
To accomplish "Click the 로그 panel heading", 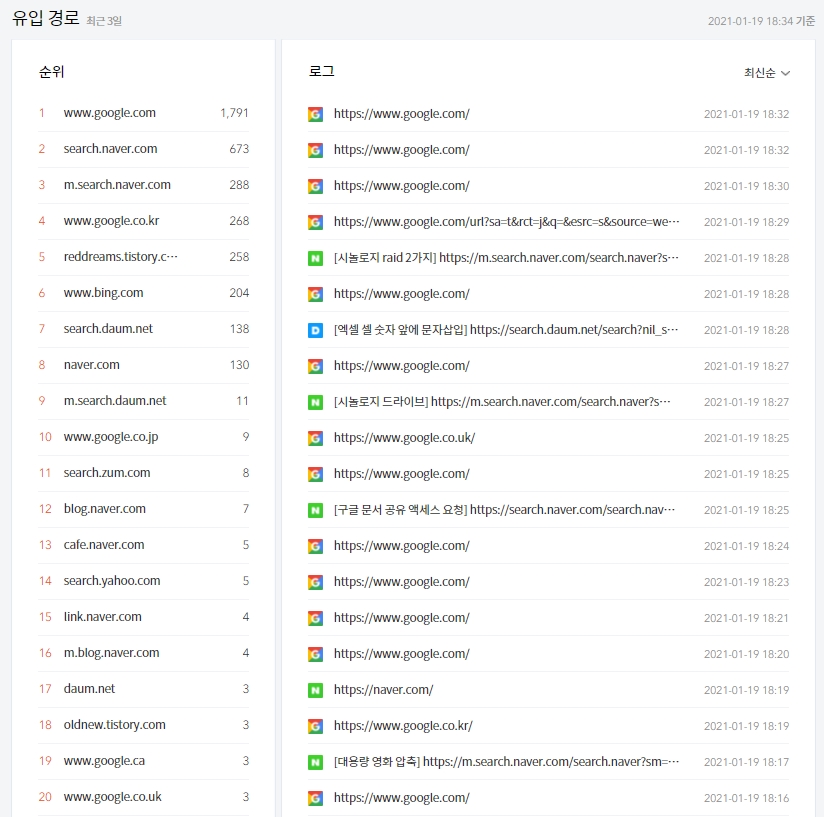I will tap(321, 71).
